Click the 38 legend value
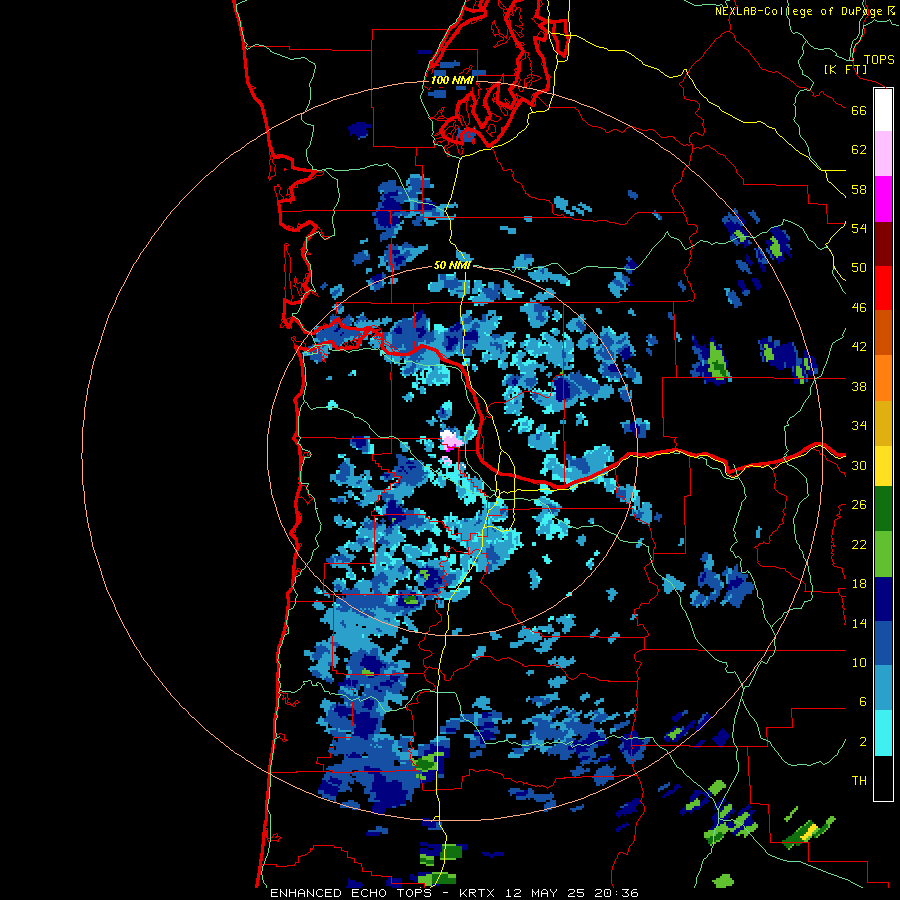The image size is (900, 900). click(859, 386)
